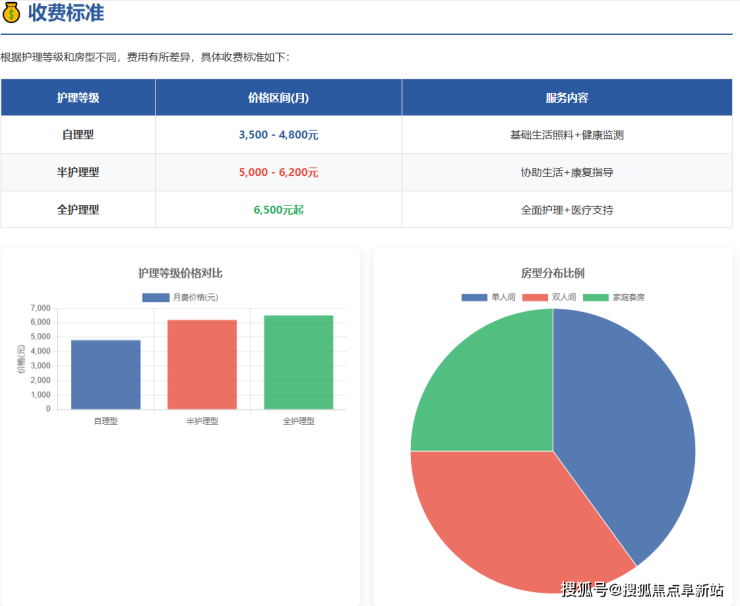This screenshot has width=740, height=606.
Task: Click the 价格区间(月) column header
Action: pyautogui.click(x=278, y=98)
